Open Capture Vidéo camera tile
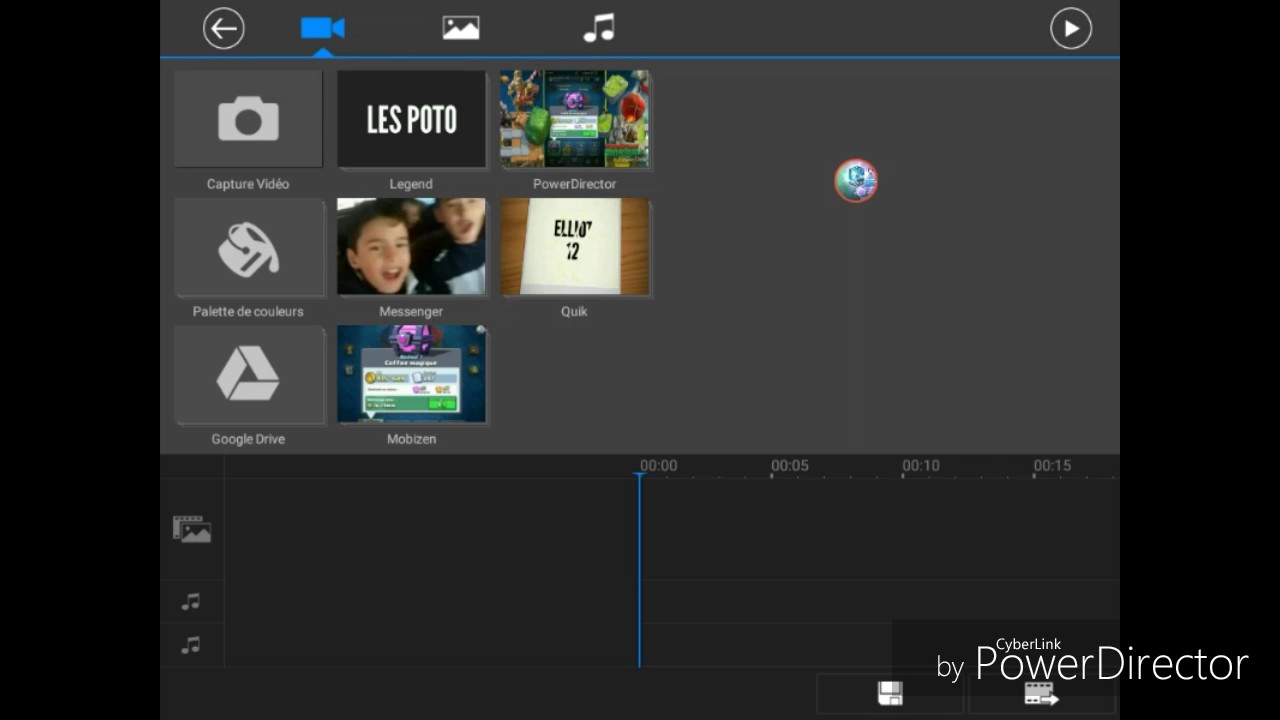1280x720 pixels. 248,119
